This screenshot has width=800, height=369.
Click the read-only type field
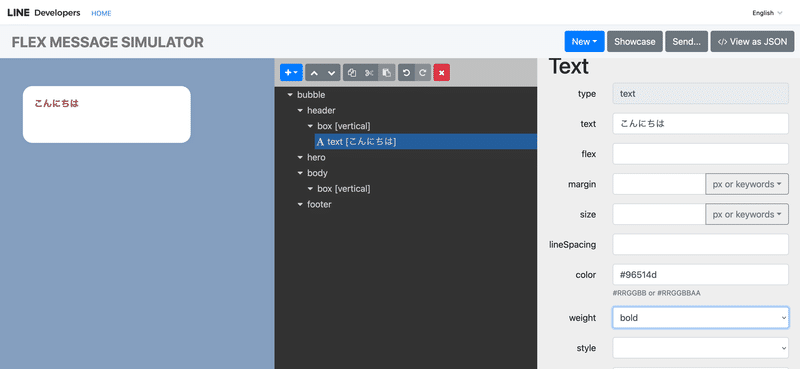pyautogui.click(x=701, y=94)
